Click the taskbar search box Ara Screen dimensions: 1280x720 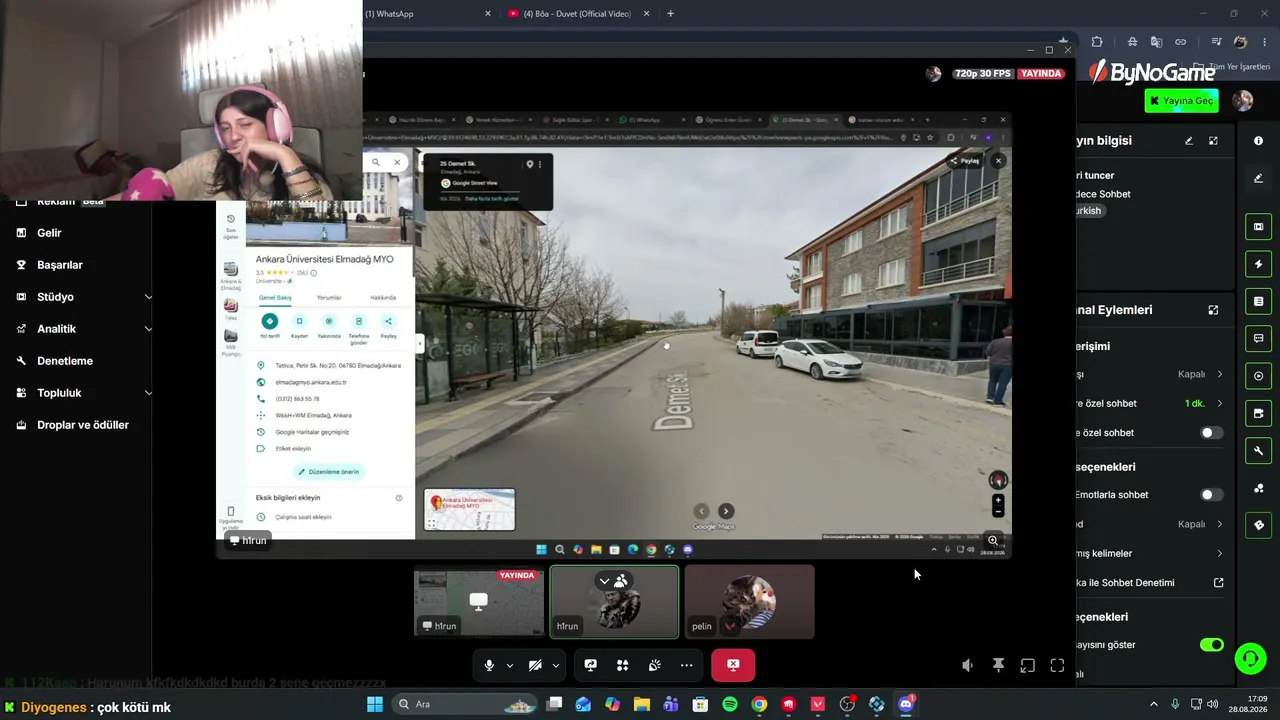pos(465,704)
